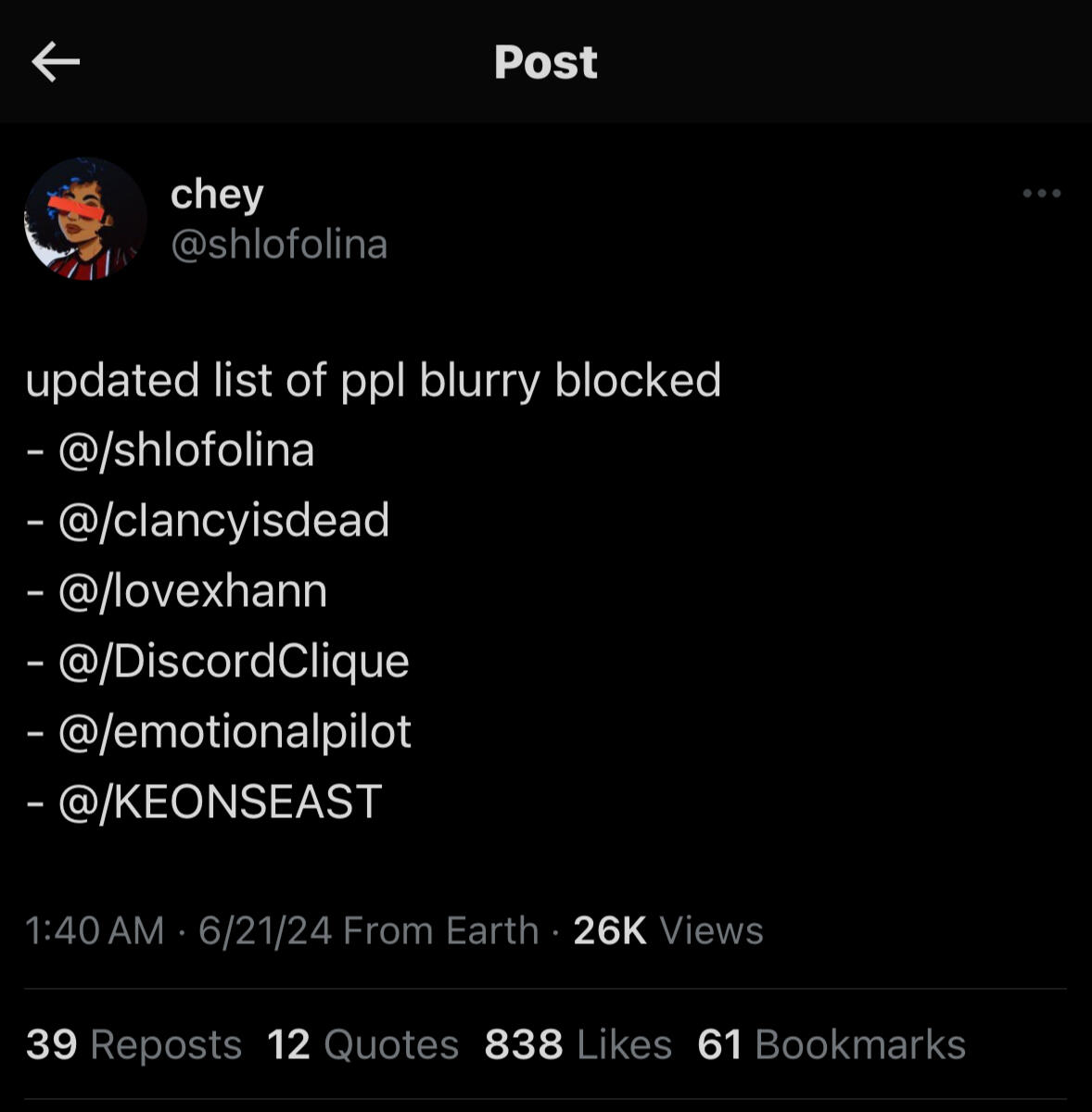Open the 61 Bookmarks count
The width and height of the screenshot is (1092, 1112).
tap(832, 1044)
